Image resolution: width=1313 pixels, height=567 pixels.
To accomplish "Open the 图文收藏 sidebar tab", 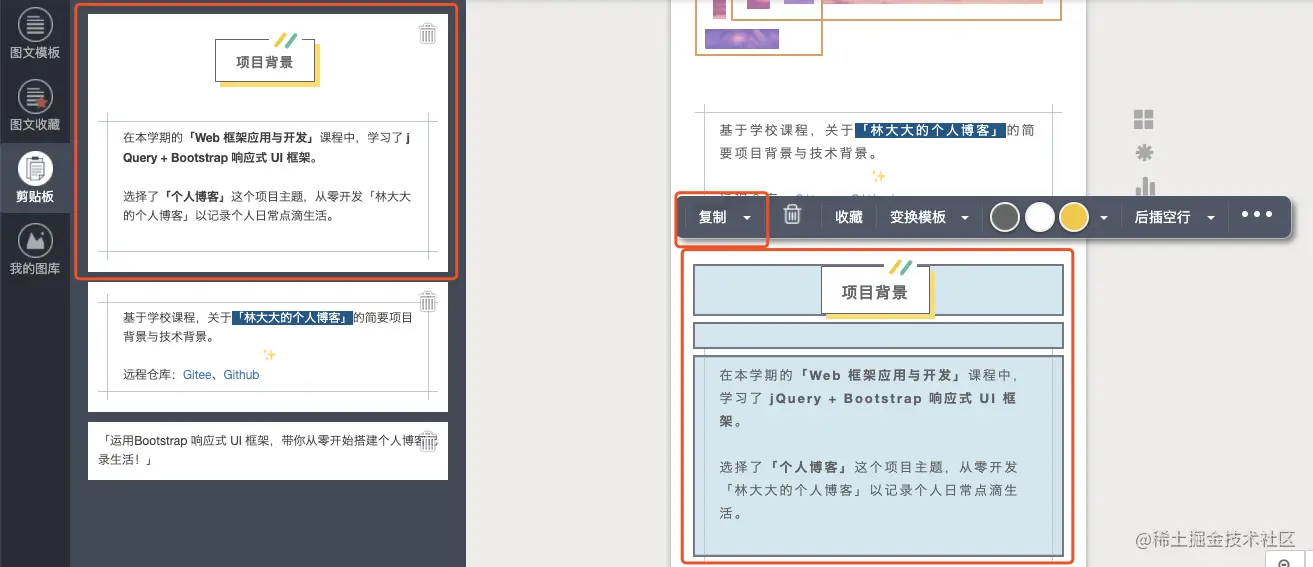I will click(35, 106).
